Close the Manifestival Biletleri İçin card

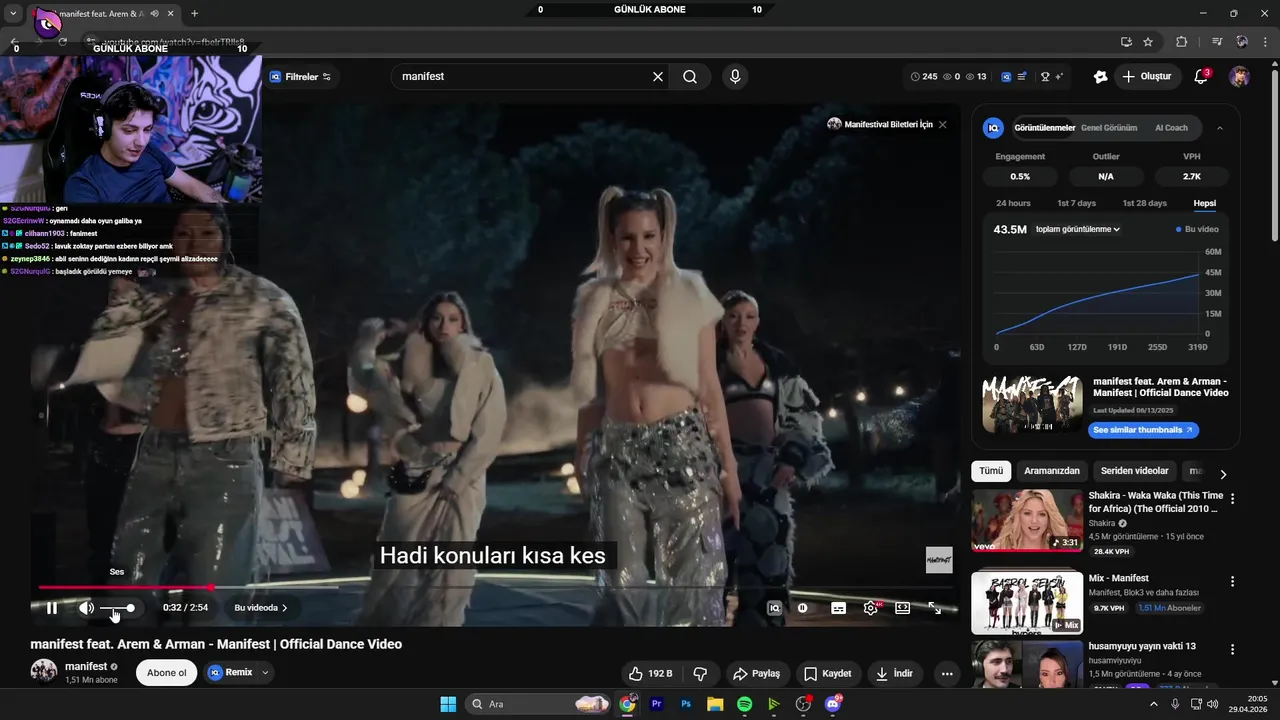pyautogui.click(x=942, y=124)
